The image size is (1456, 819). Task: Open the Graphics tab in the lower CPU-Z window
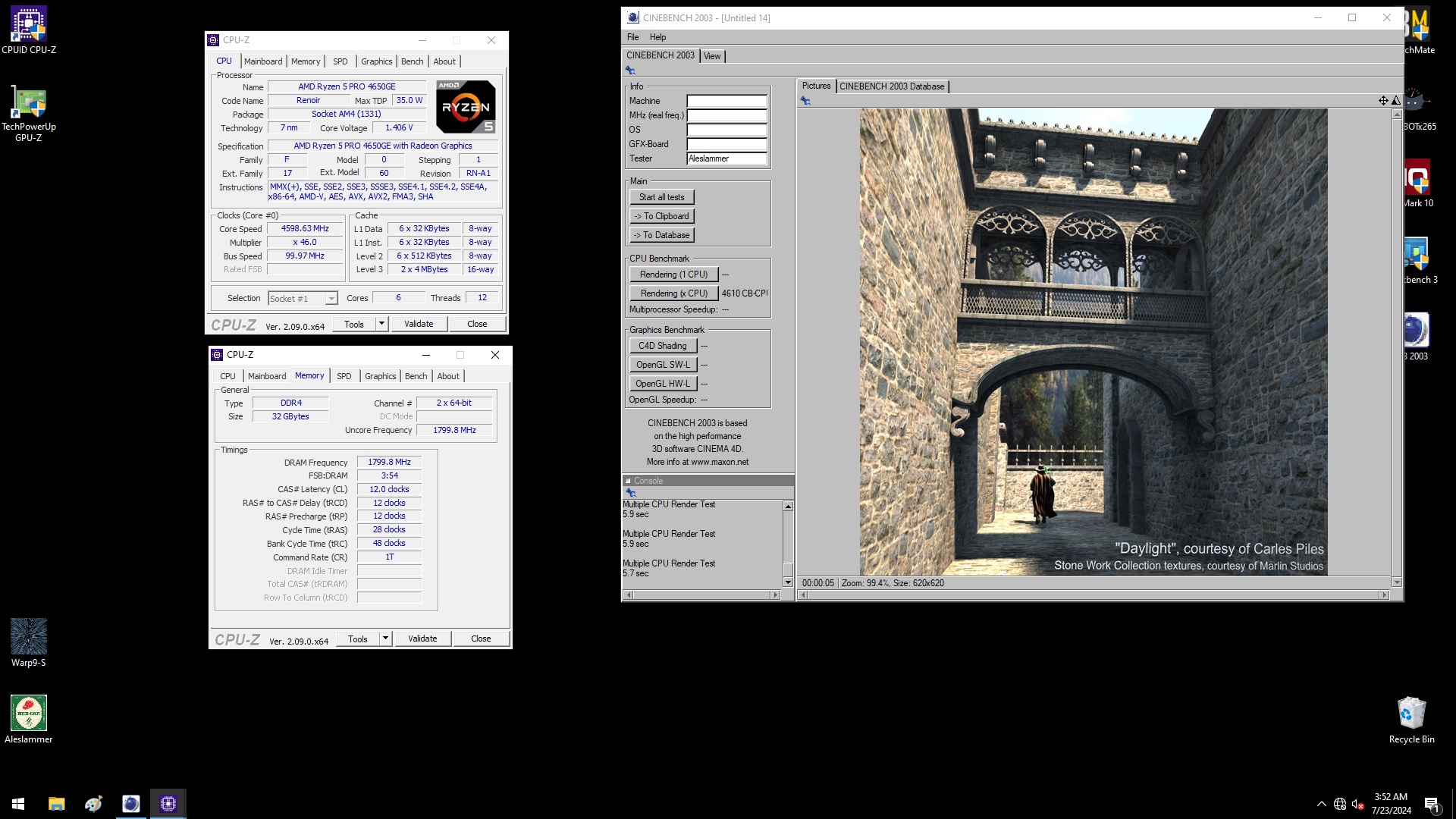click(x=380, y=376)
